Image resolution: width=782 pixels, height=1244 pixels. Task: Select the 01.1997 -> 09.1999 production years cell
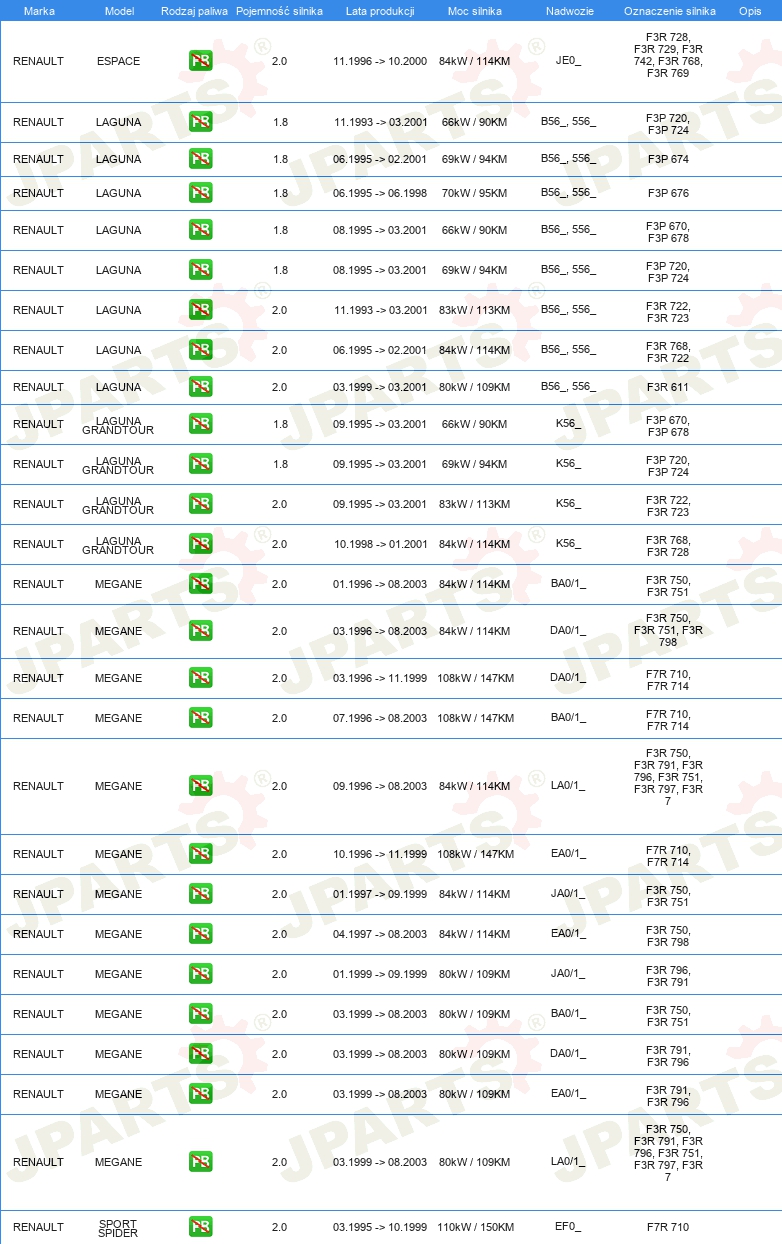380,894
